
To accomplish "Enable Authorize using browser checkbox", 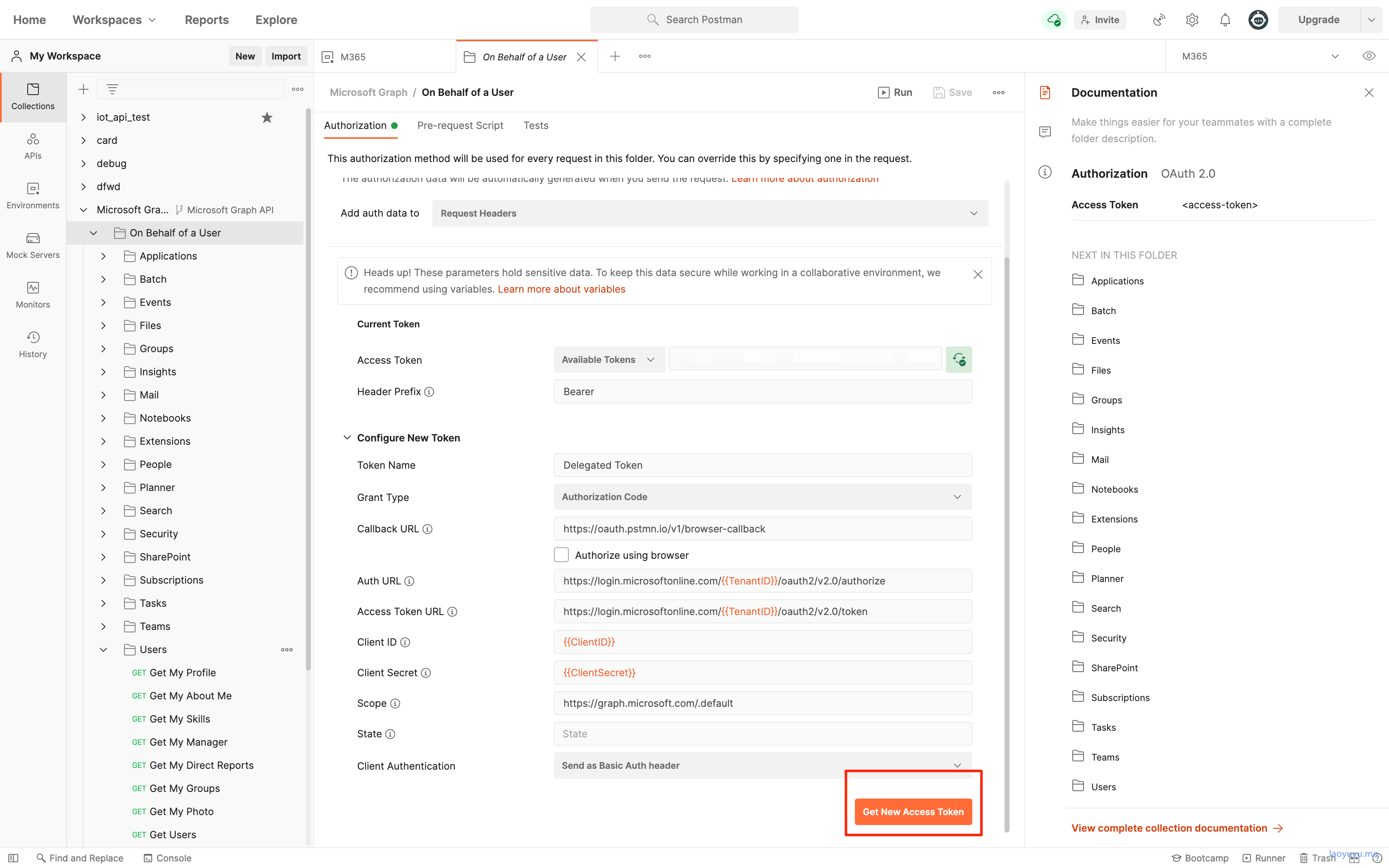I will (561, 555).
